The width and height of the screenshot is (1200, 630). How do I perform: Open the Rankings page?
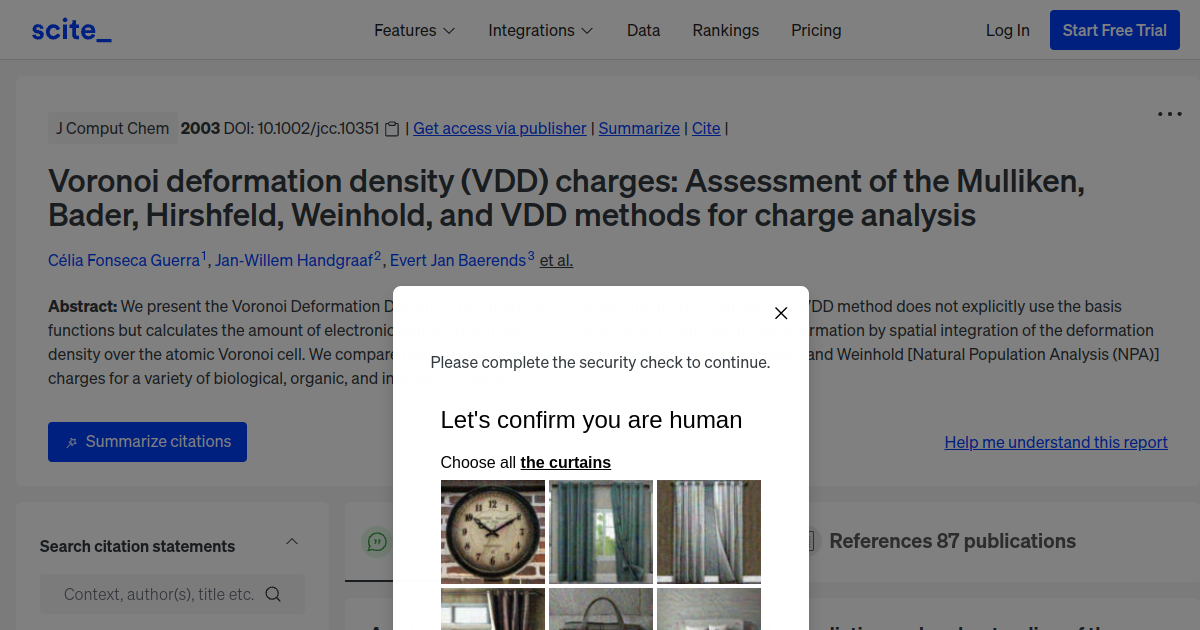point(725,30)
